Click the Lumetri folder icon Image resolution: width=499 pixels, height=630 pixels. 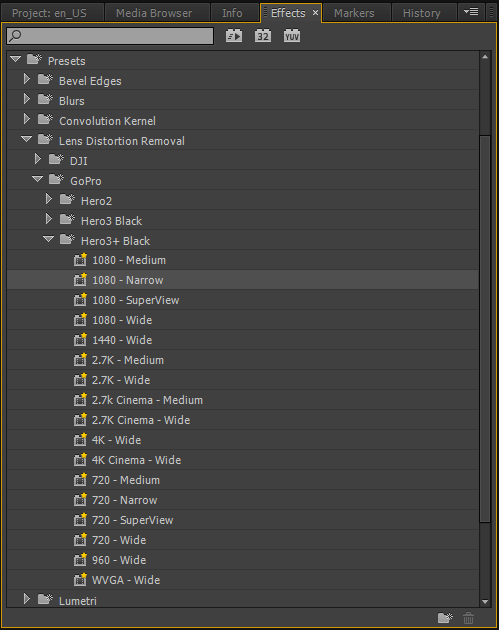(x=45, y=599)
